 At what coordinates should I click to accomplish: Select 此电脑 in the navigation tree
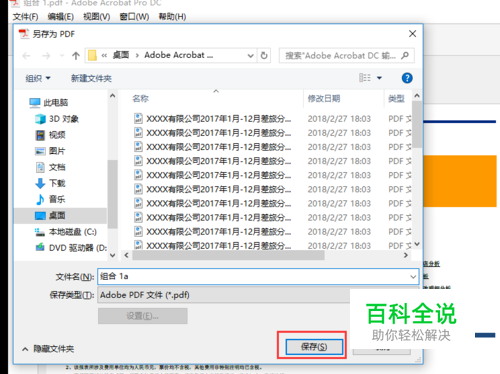click(x=48, y=102)
